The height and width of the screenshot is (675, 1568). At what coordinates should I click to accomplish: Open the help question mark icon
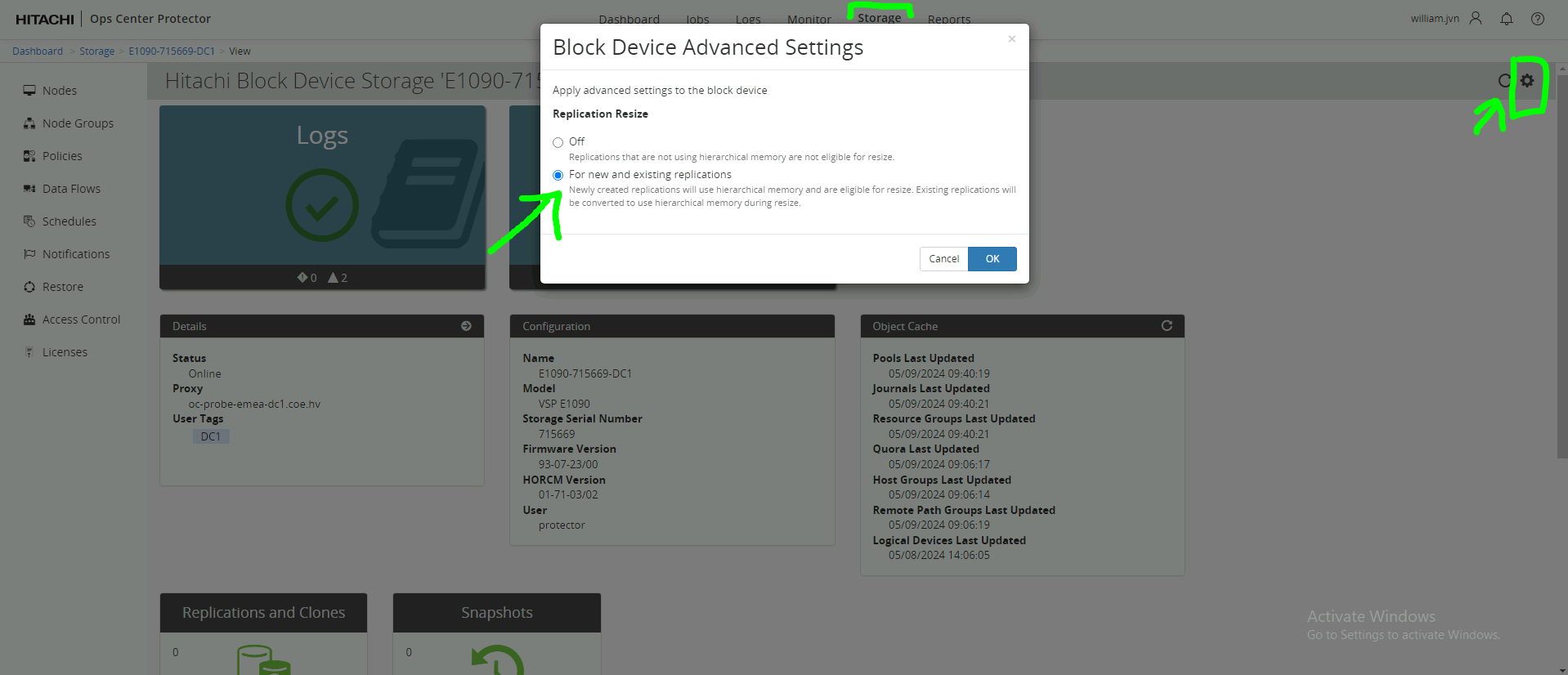1538,18
